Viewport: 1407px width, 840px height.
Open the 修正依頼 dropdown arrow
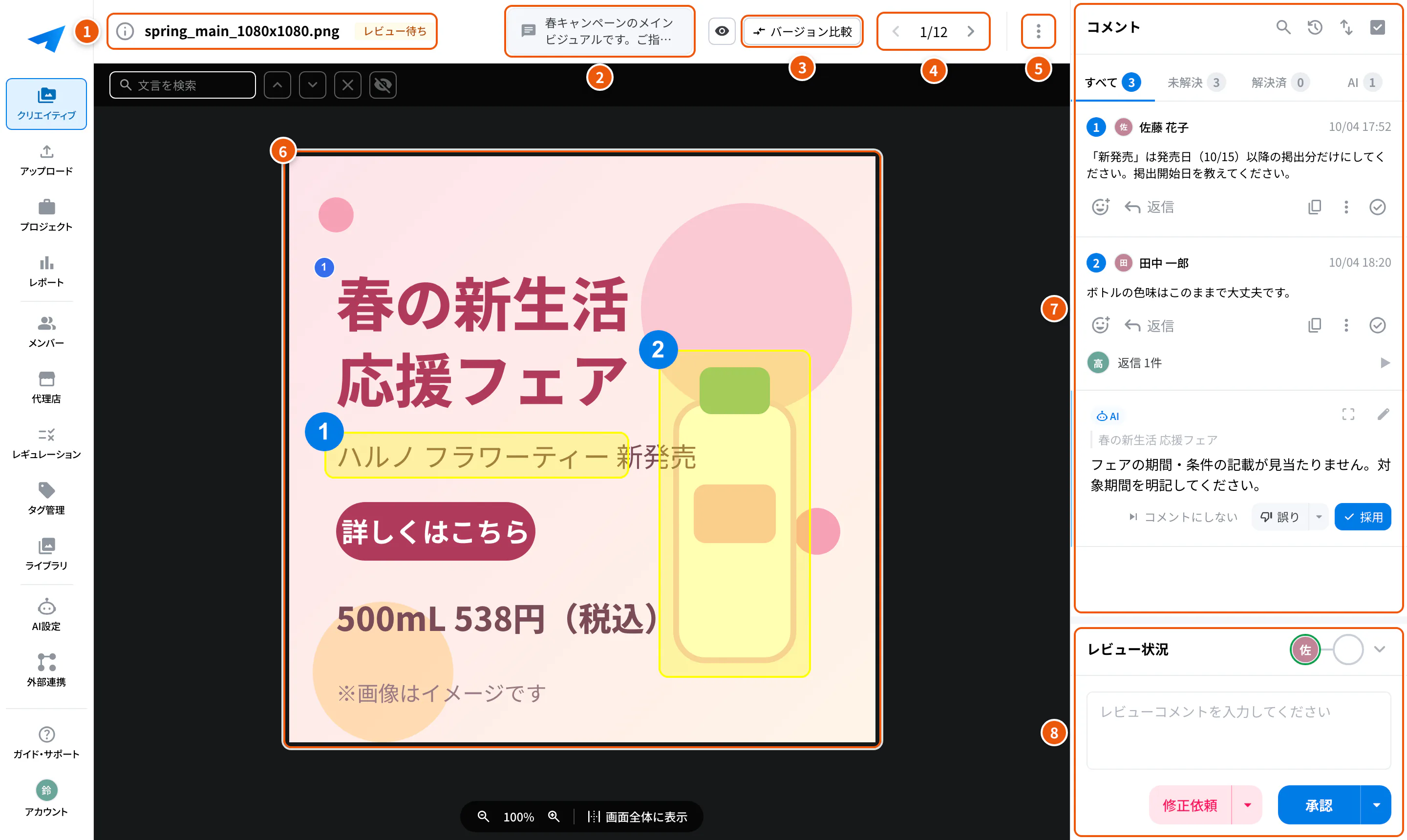(x=1247, y=805)
